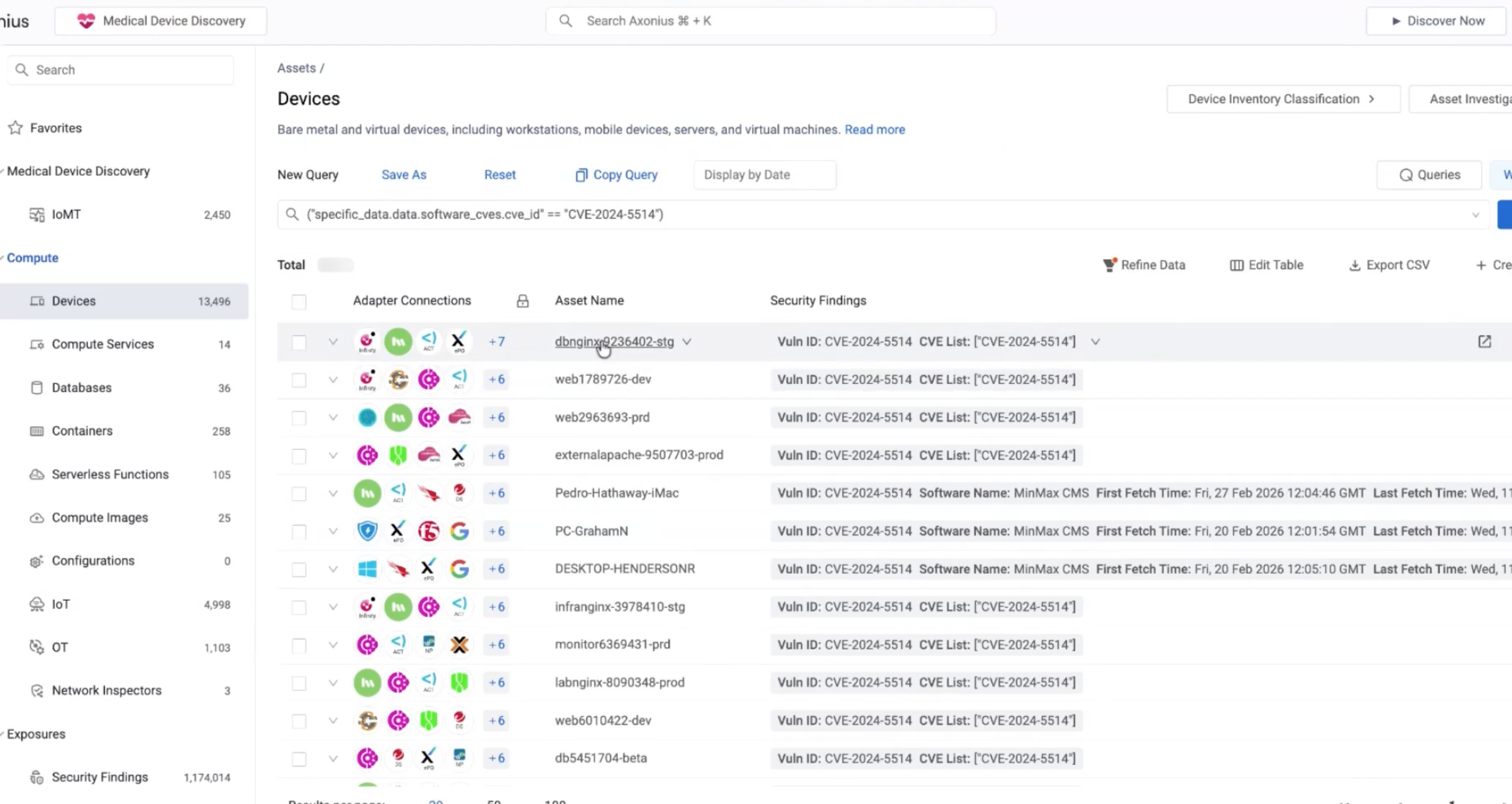Screen dimensions: 1512x804
Task: Open dropdown next to dbnginx-9236402-stg name
Action: coord(687,342)
